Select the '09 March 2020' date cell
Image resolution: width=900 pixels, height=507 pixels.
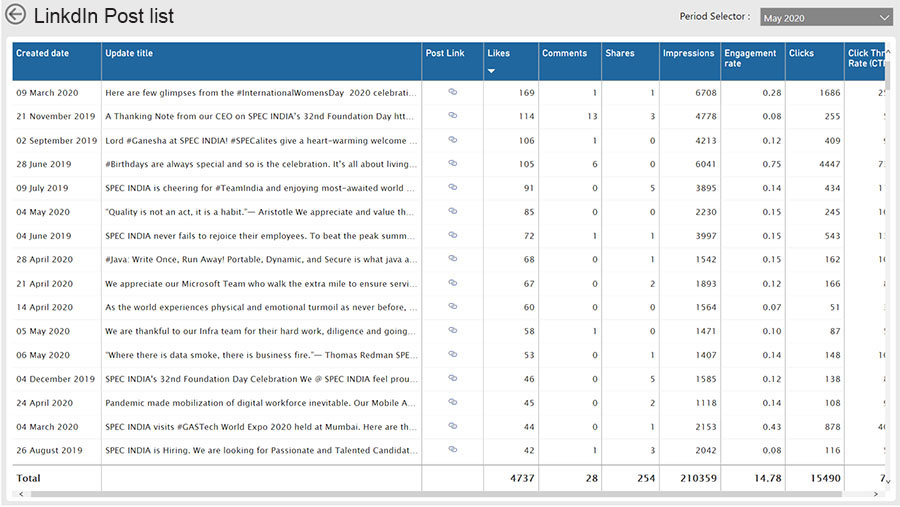(x=47, y=92)
